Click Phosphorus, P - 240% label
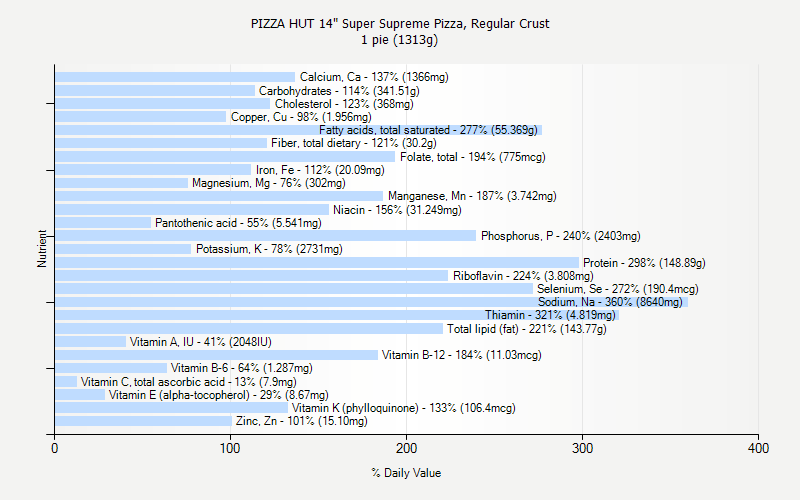Viewport: 800px width, 500px height. 560,236
